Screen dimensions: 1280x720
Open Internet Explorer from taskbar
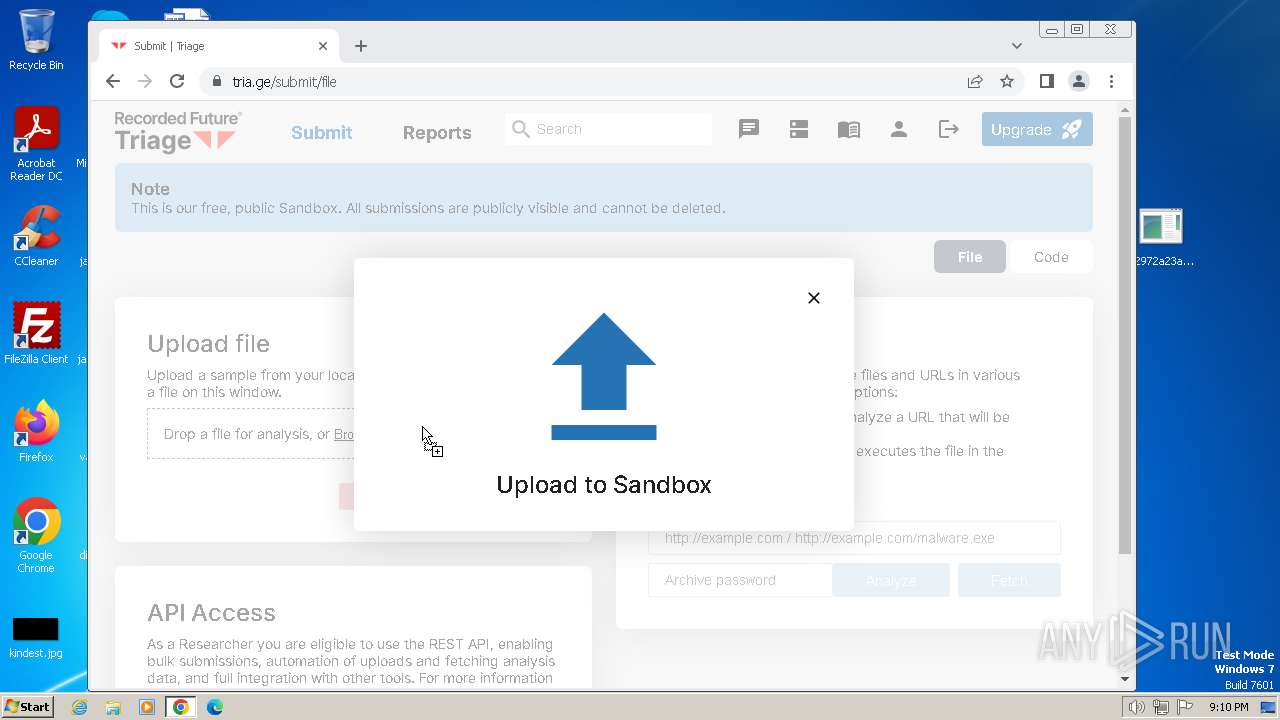coord(79,707)
